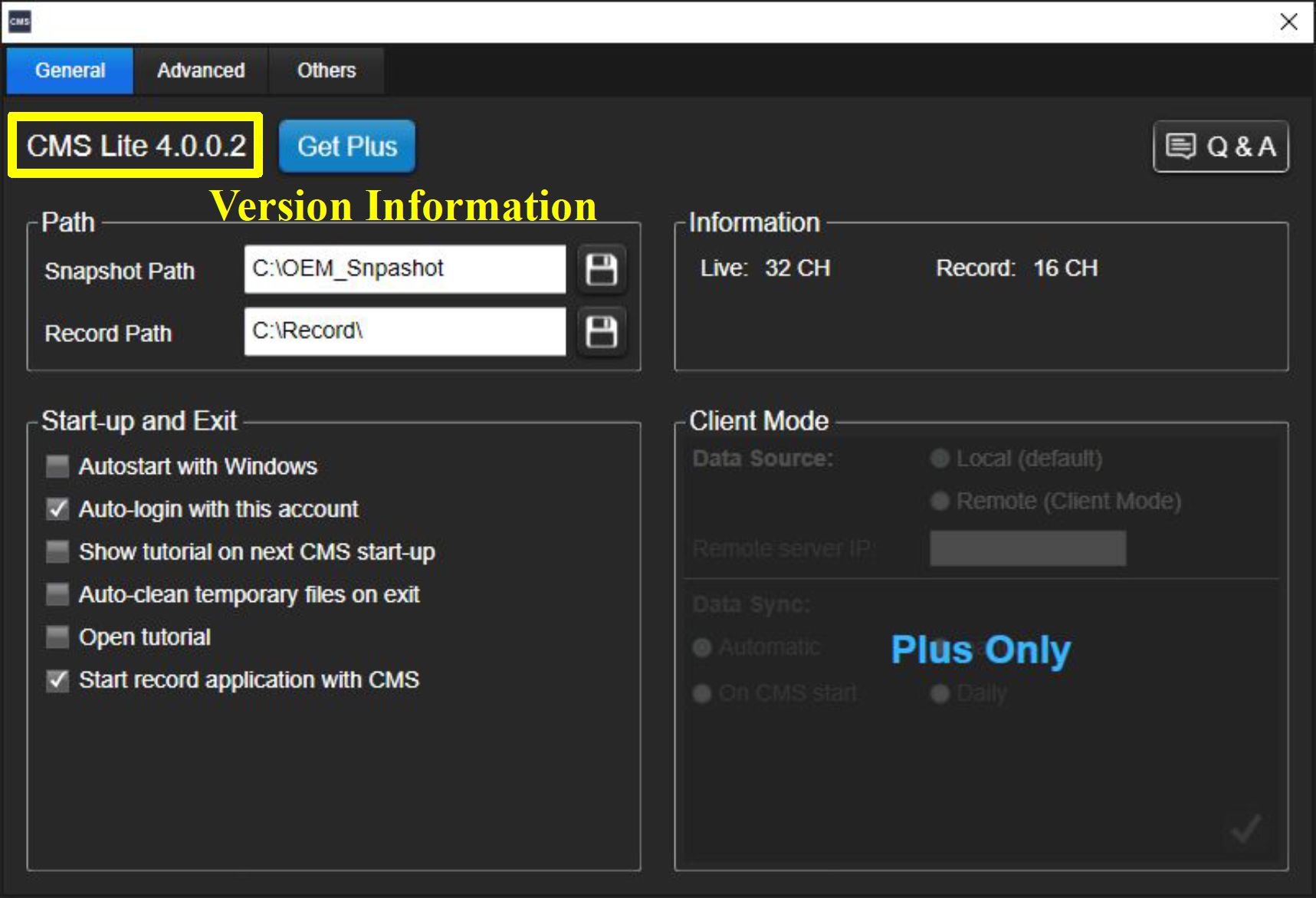Screen dimensions: 1316x898
Task: Select the Local (default) data source
Action: [x=940, y=459]
